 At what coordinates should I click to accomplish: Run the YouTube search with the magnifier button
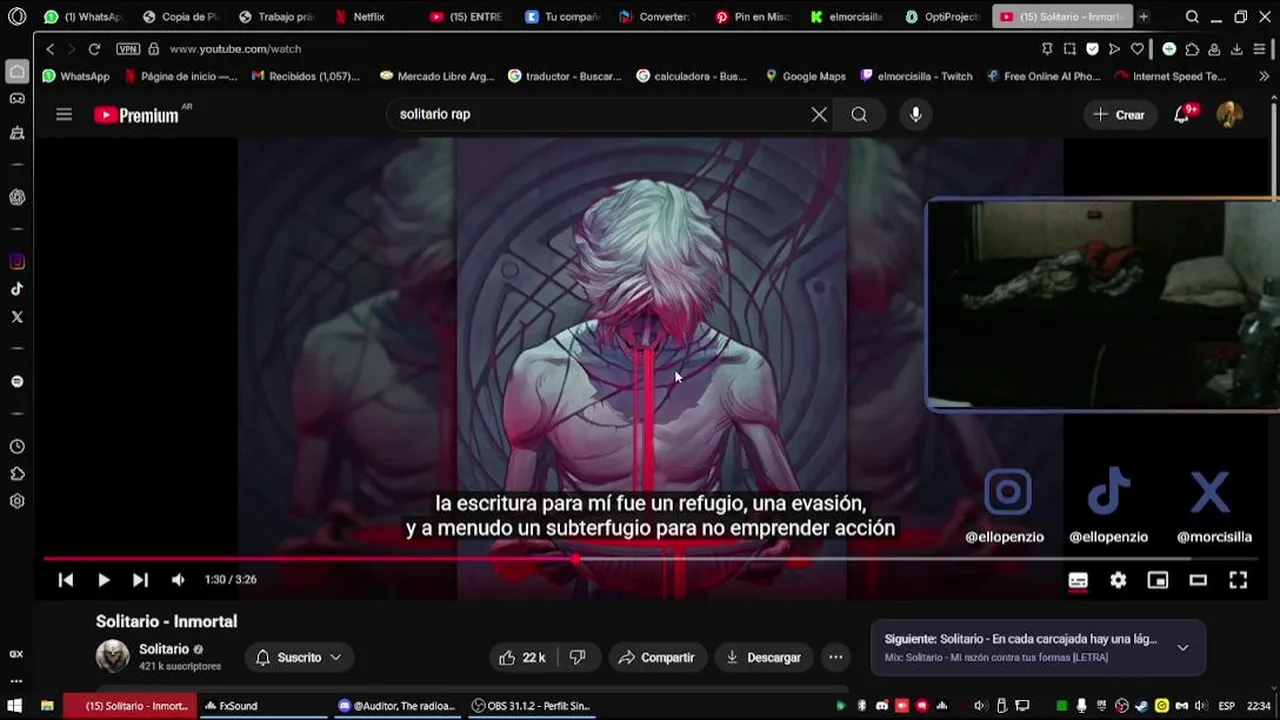tap(859, 114)
